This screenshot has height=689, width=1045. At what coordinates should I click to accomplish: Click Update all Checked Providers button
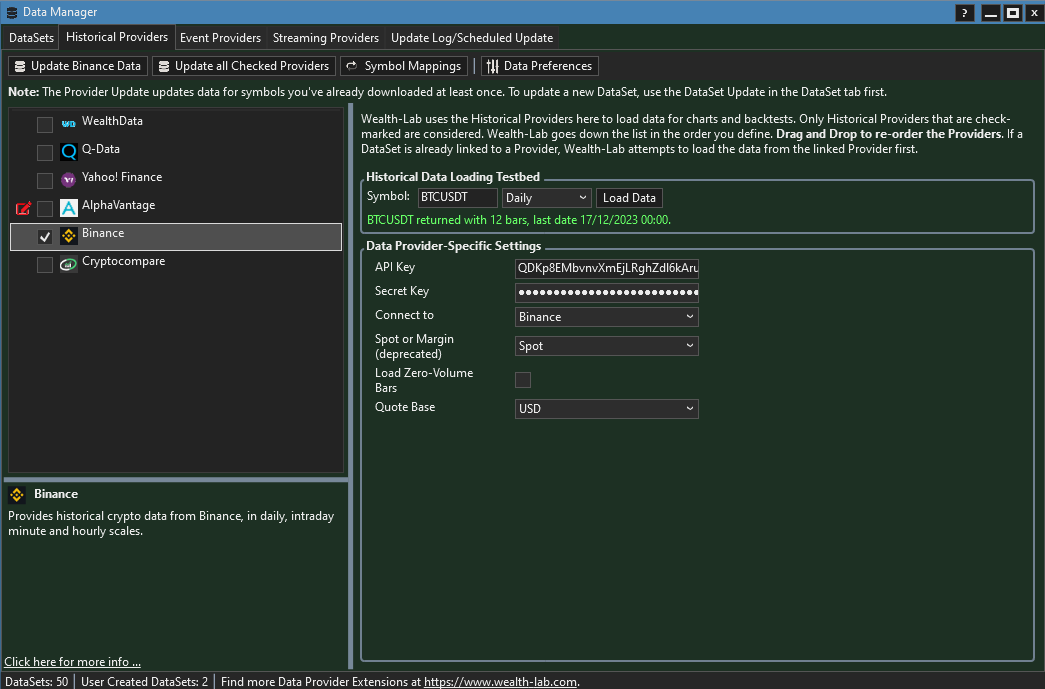point(244,66)
